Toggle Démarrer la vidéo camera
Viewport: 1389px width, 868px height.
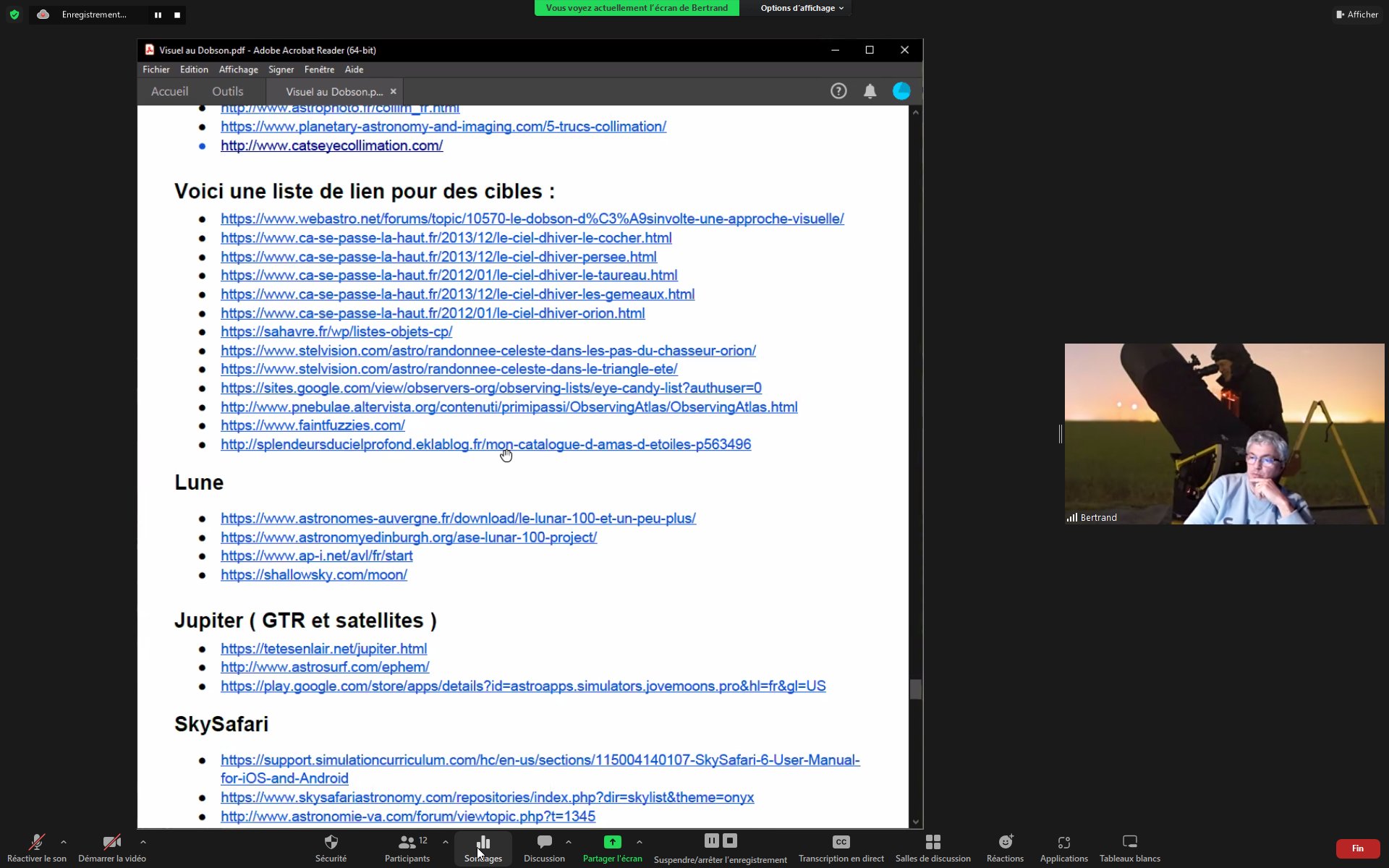point(111,842)
